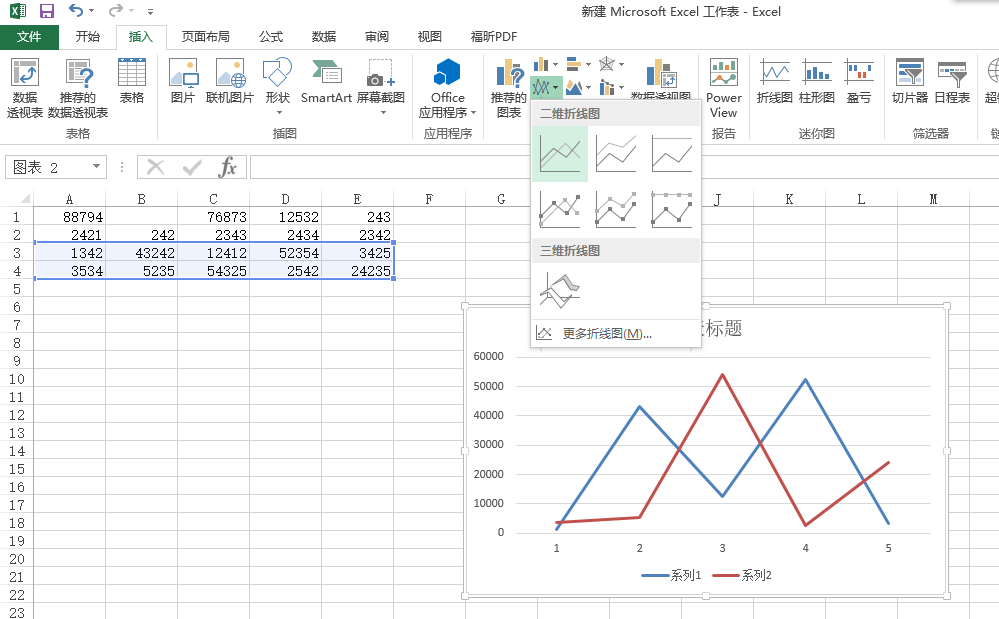
Task: Select the basic 2D line chart type
Action: pyautogui.click(x=559, y=153)
